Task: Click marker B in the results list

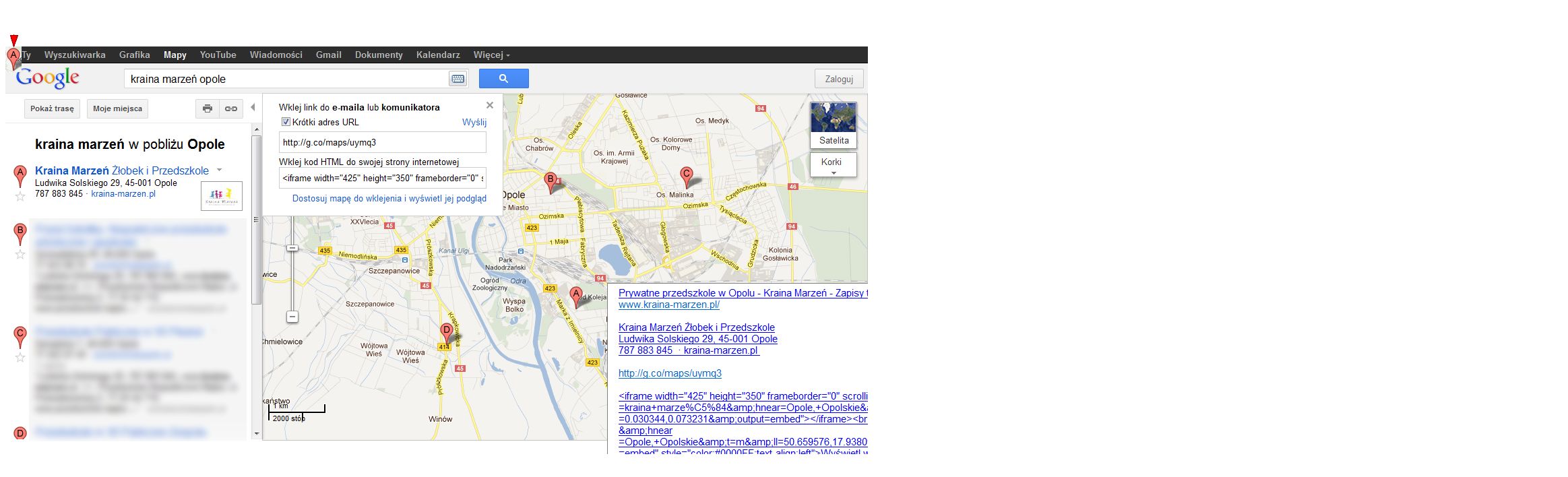Action: tap(20, 233)
